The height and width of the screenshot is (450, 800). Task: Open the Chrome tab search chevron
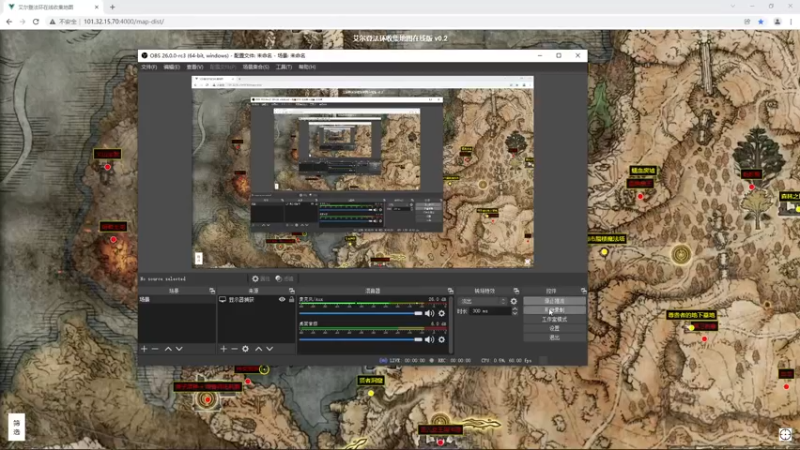733,7
